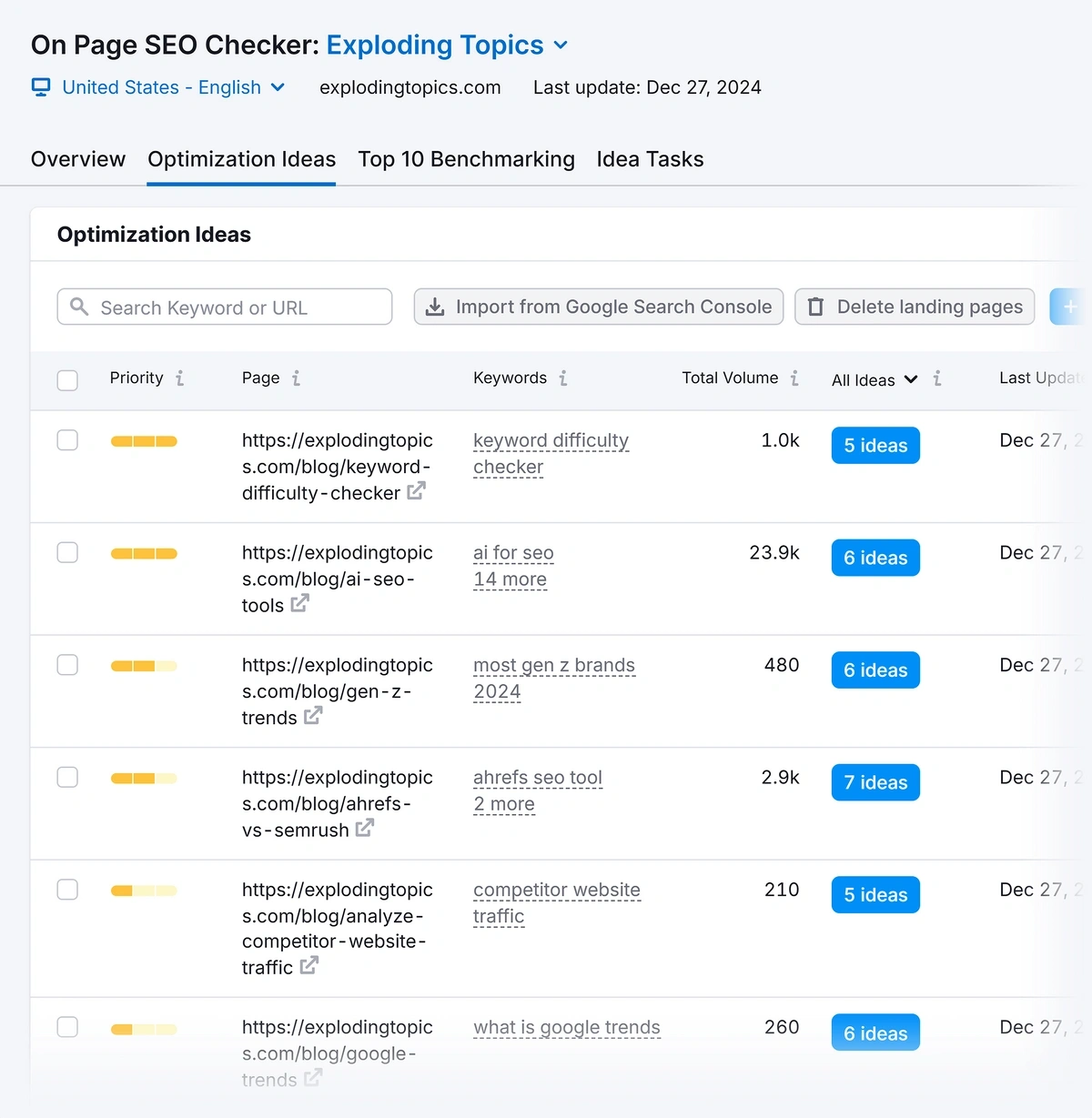Show the 14 more keywords link
Viewport: 1092px width, 1118px height.
click(510, 579)
